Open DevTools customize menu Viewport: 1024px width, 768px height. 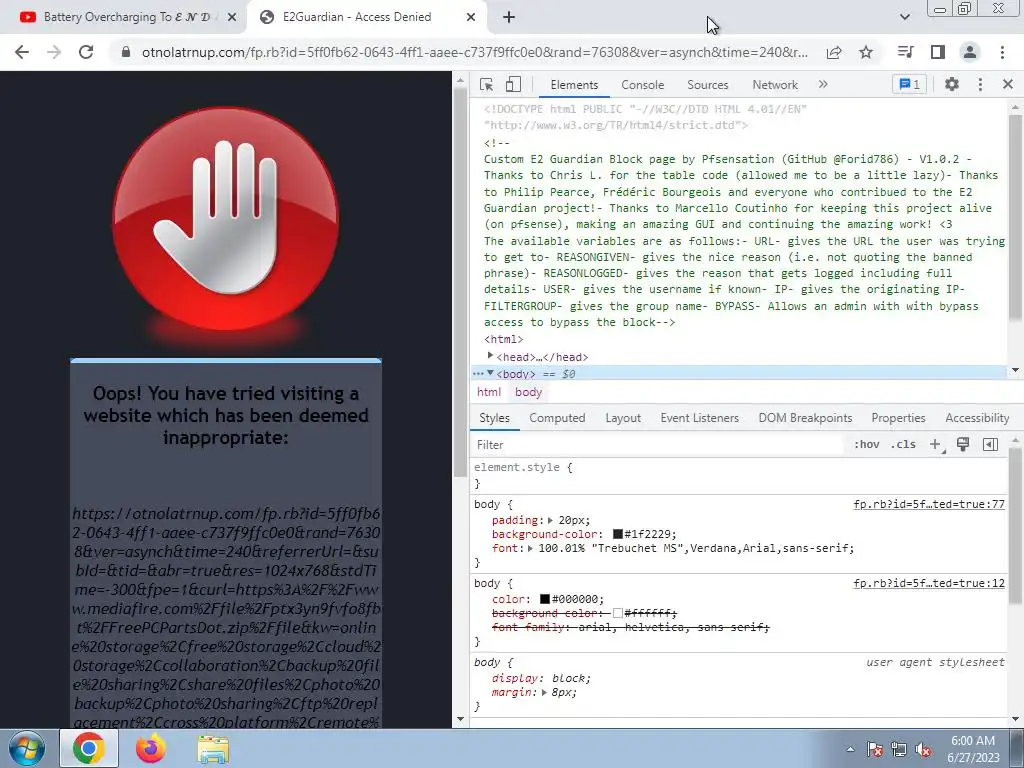tap(980, 84)
